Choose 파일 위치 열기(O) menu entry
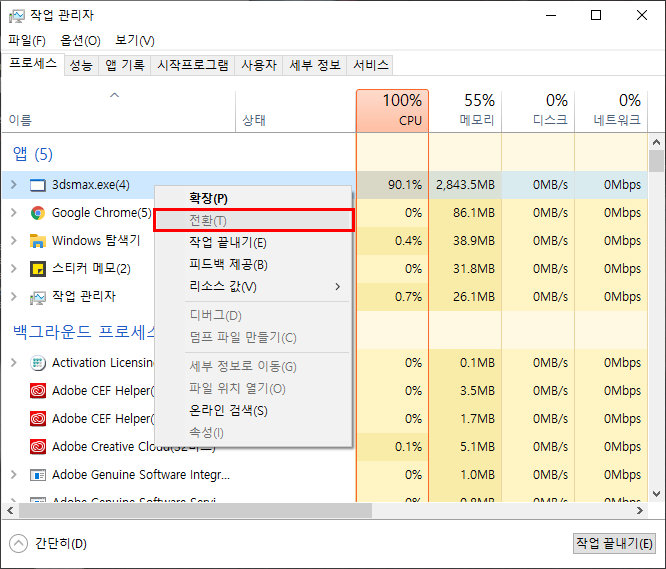Viewport: 666px width, 569px height. (x=253, y=389)
